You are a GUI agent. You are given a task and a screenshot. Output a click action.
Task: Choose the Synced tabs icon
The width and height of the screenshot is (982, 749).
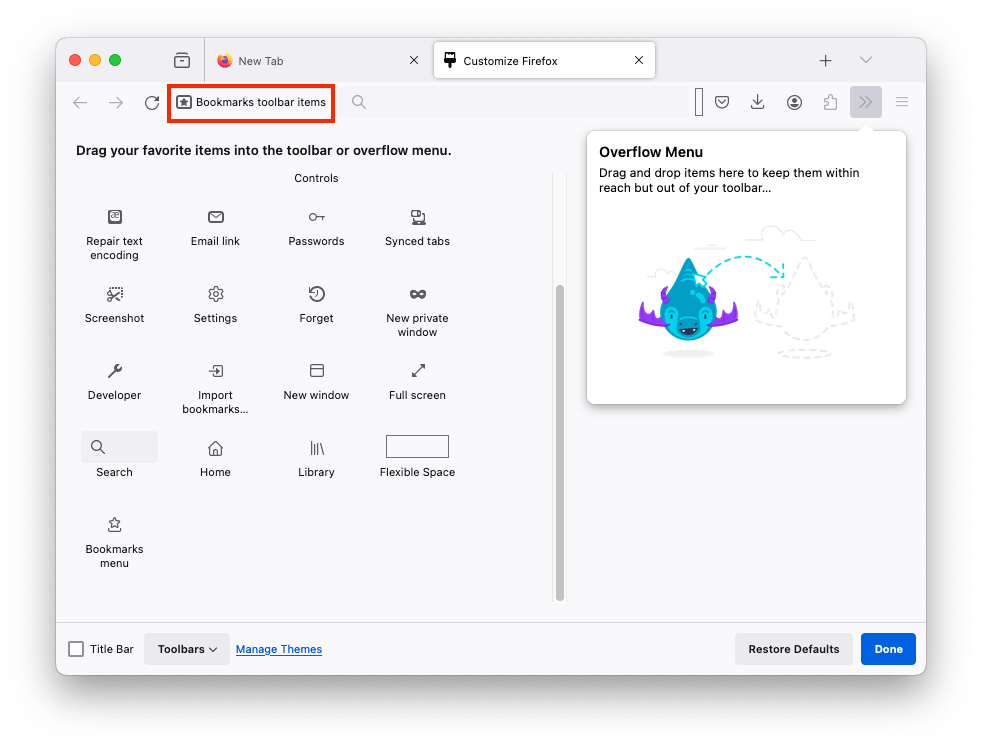click(x=418, y=217)
